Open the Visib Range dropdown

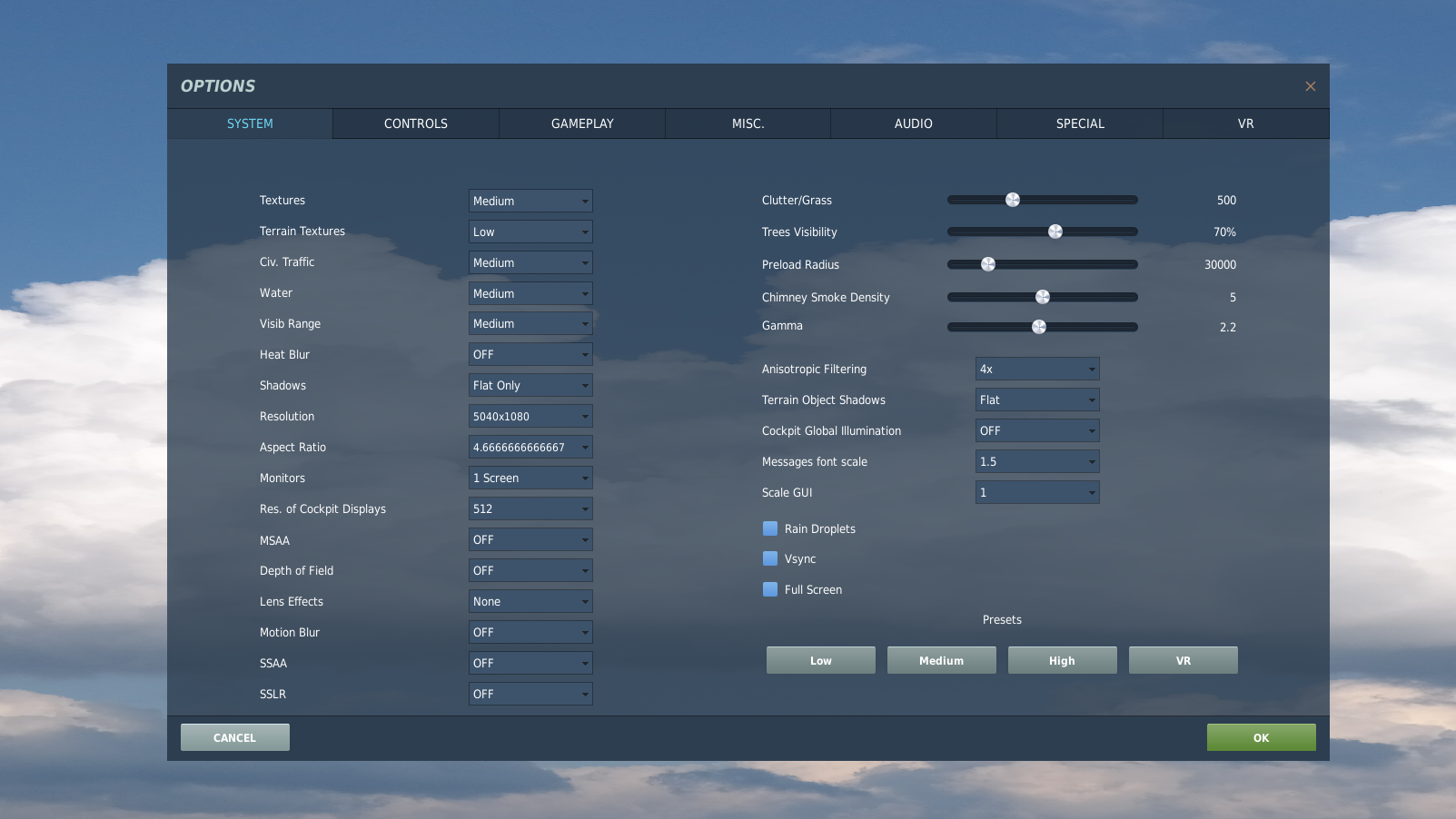pyautogui.click(x=530, y=323)
